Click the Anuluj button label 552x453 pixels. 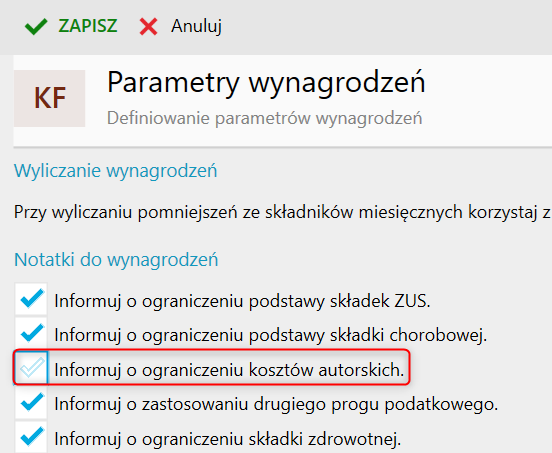coord(196,26)
